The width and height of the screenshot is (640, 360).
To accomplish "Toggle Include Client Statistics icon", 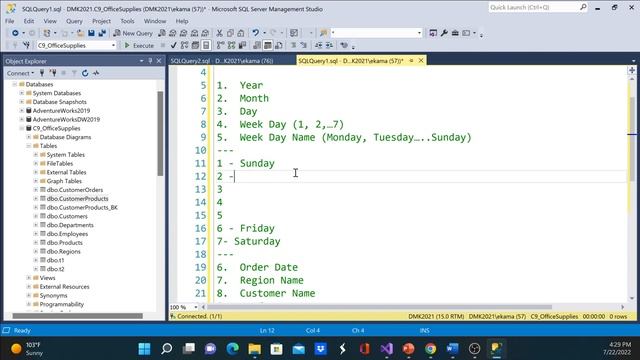I will click(242, 45).
